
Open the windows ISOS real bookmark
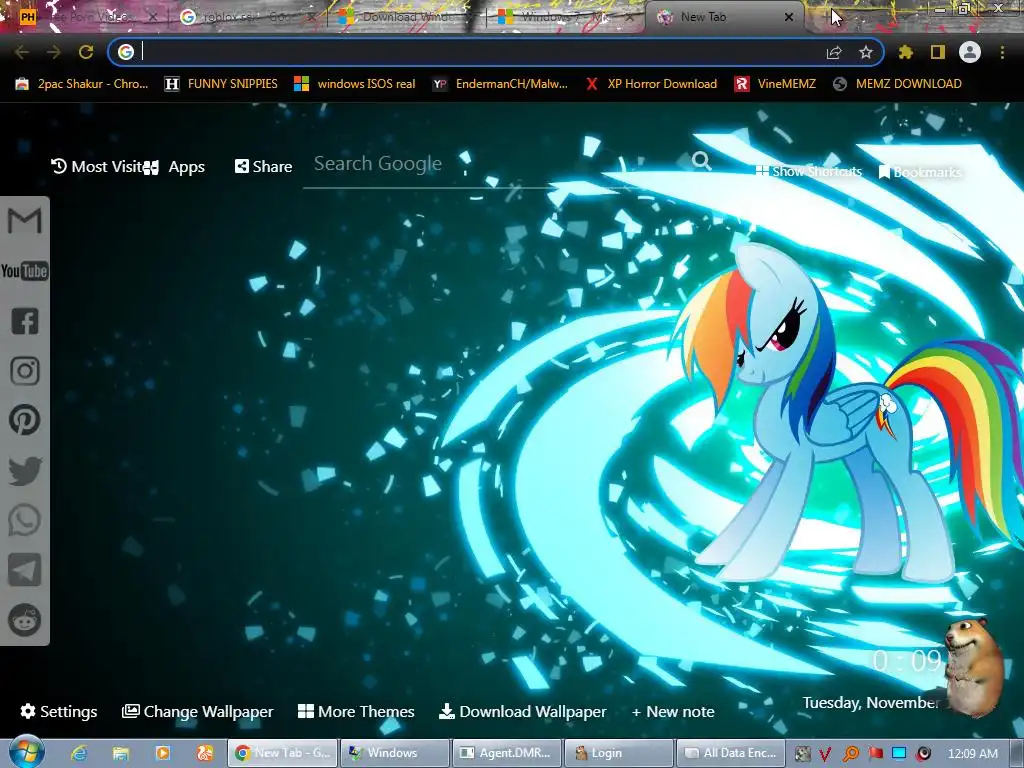click(x=355, y=84)
